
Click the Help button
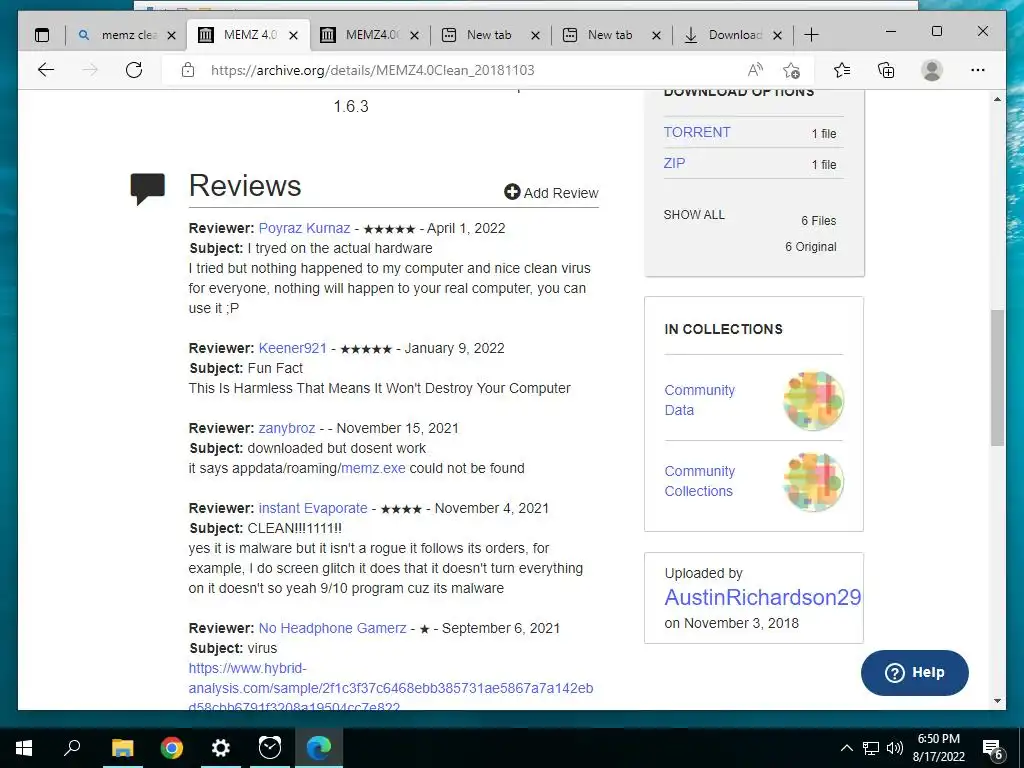[914, 673]
